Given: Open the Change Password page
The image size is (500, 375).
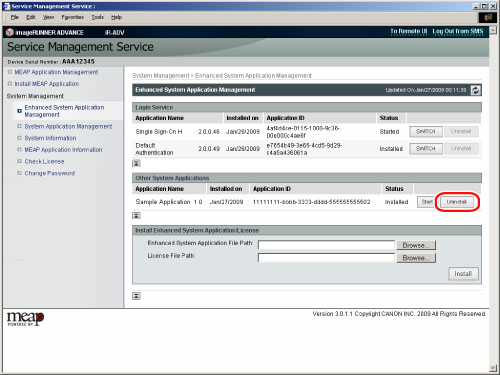Looking at the screenshot, I should (x=50, y=173).
